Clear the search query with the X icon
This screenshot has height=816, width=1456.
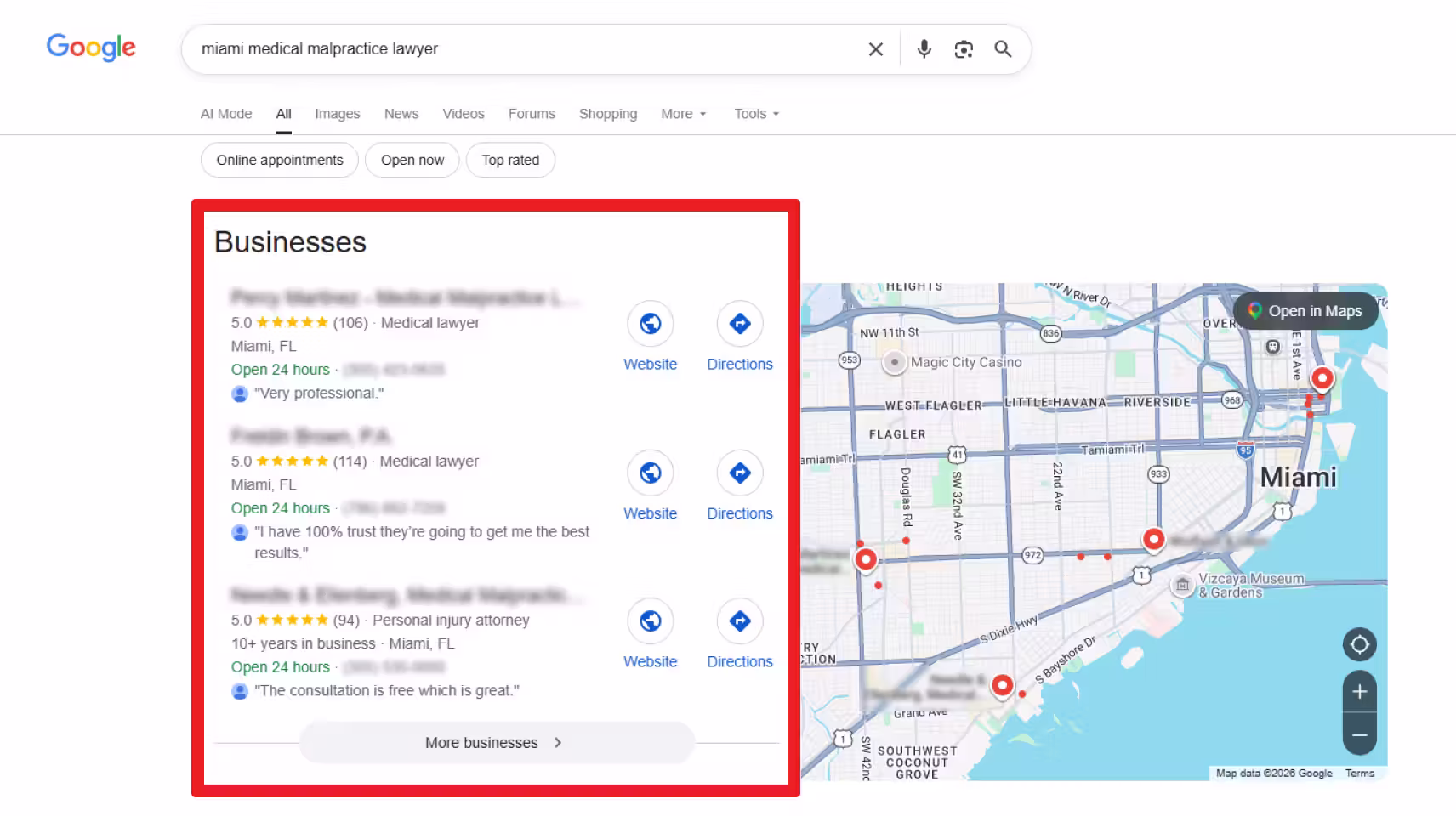coord(876,49)
